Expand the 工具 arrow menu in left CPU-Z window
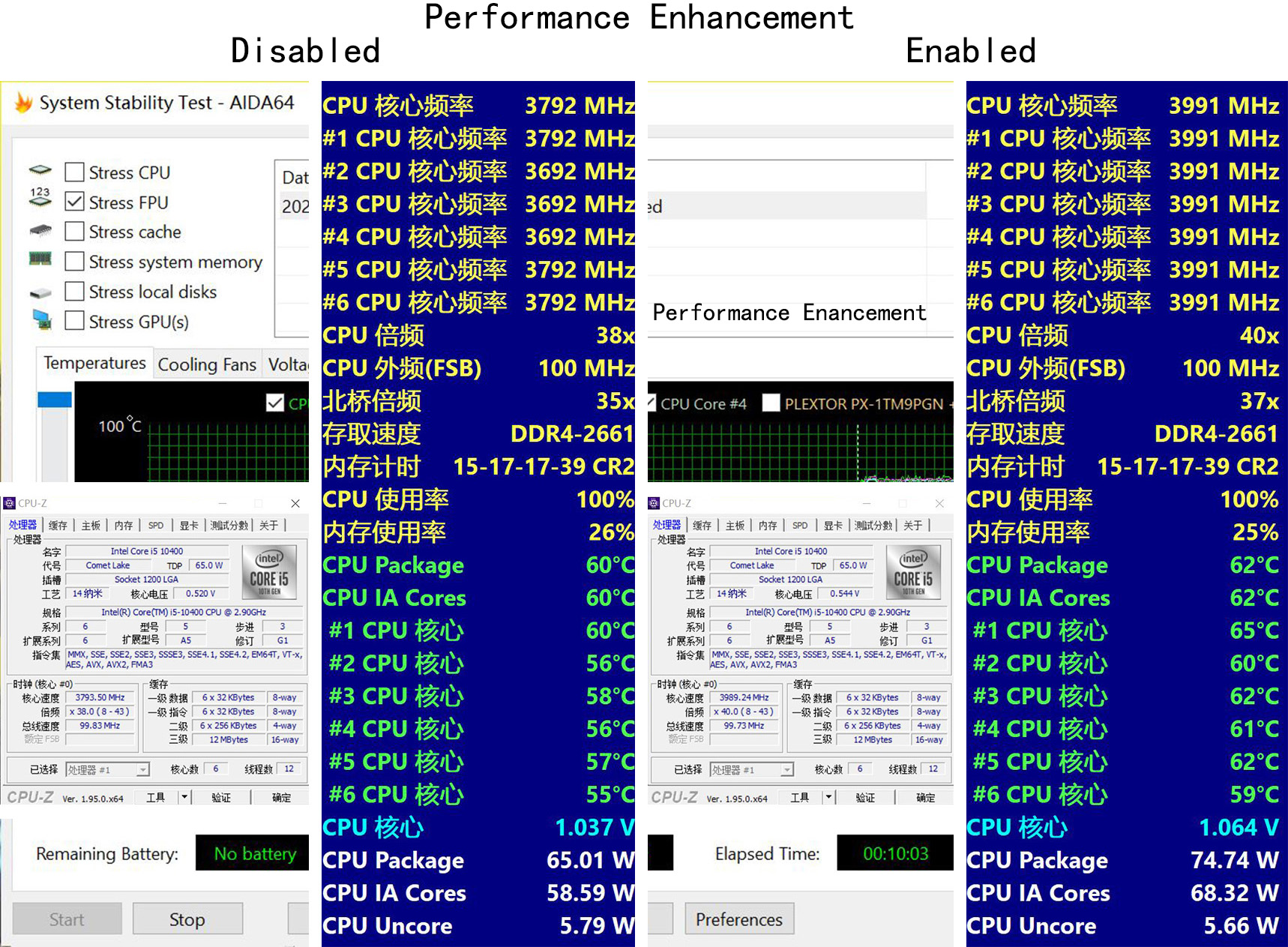1288x947 pixels. 184,797
